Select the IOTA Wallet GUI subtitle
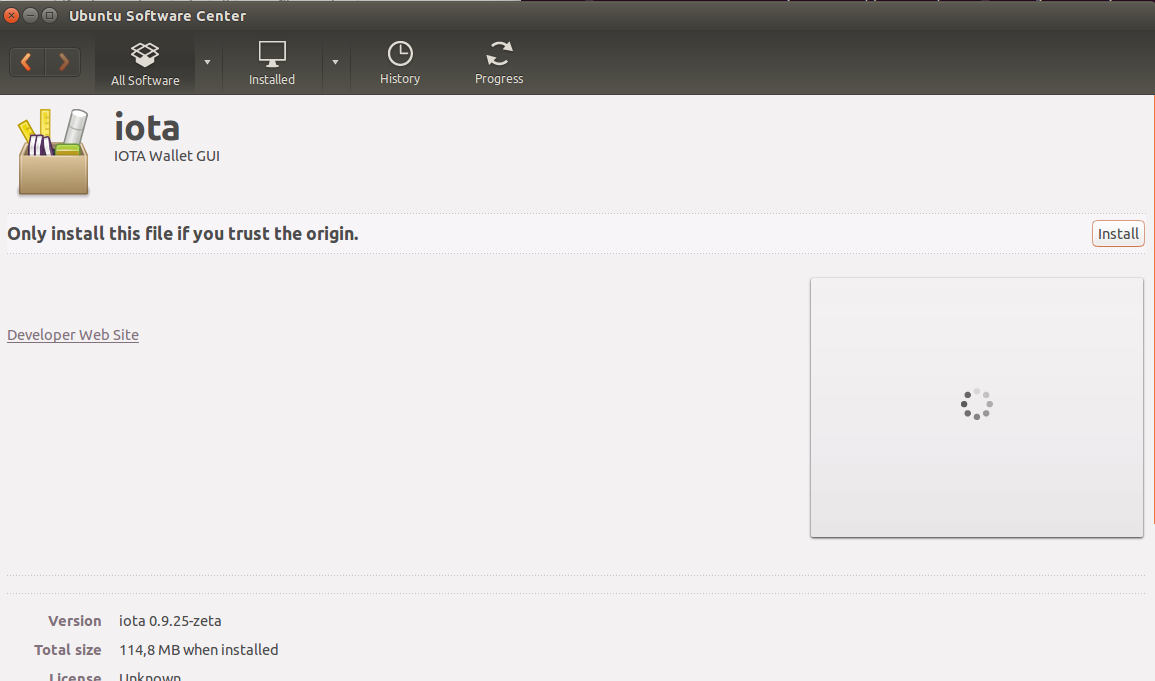Viewport: 1155px width, 681px height. (166, 156)
